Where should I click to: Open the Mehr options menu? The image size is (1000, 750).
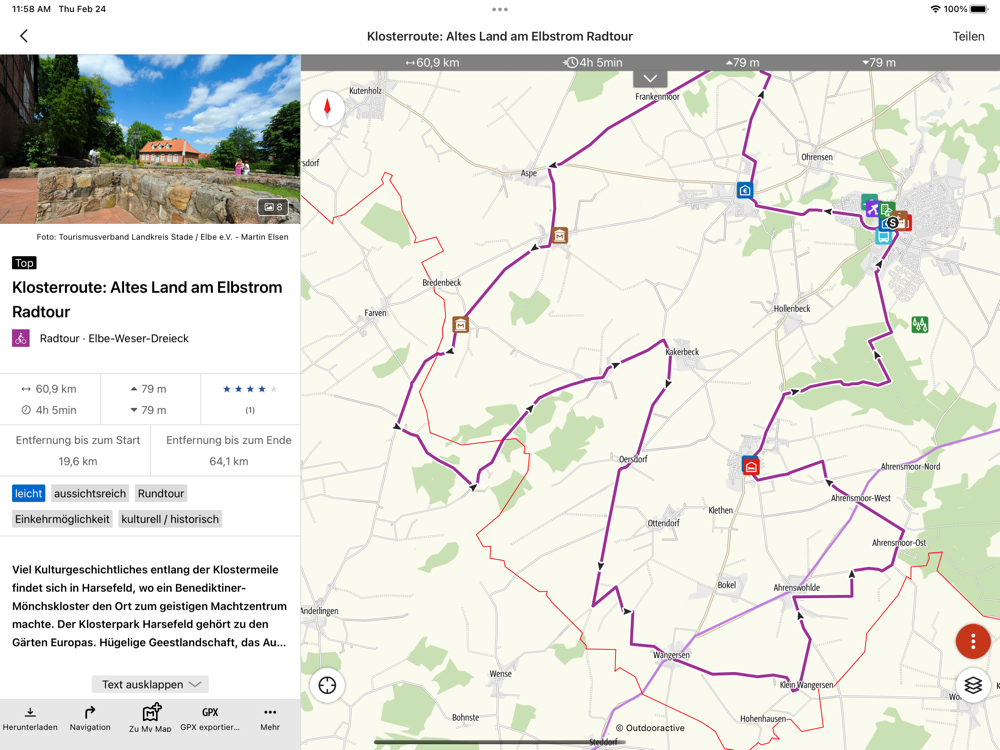point(270,718)
